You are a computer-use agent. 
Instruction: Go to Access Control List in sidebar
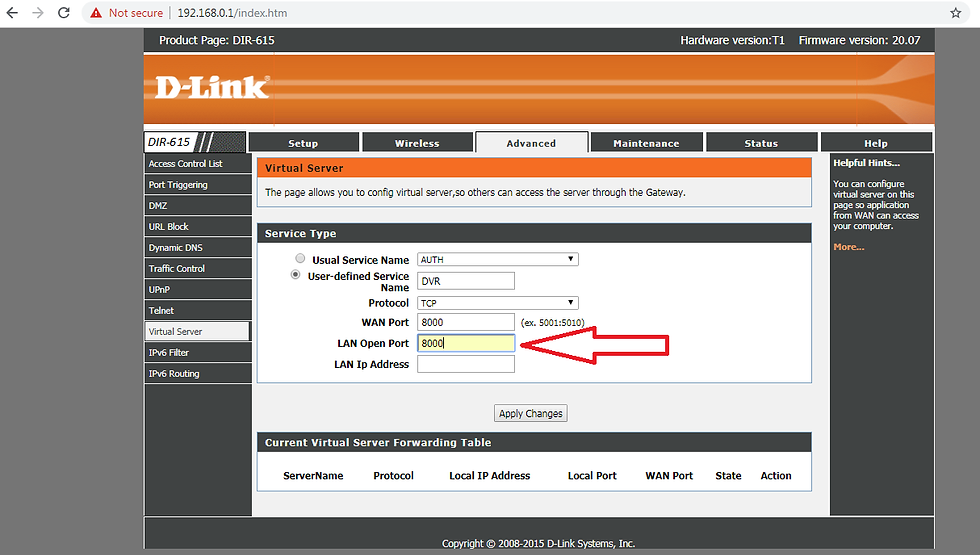198,164
